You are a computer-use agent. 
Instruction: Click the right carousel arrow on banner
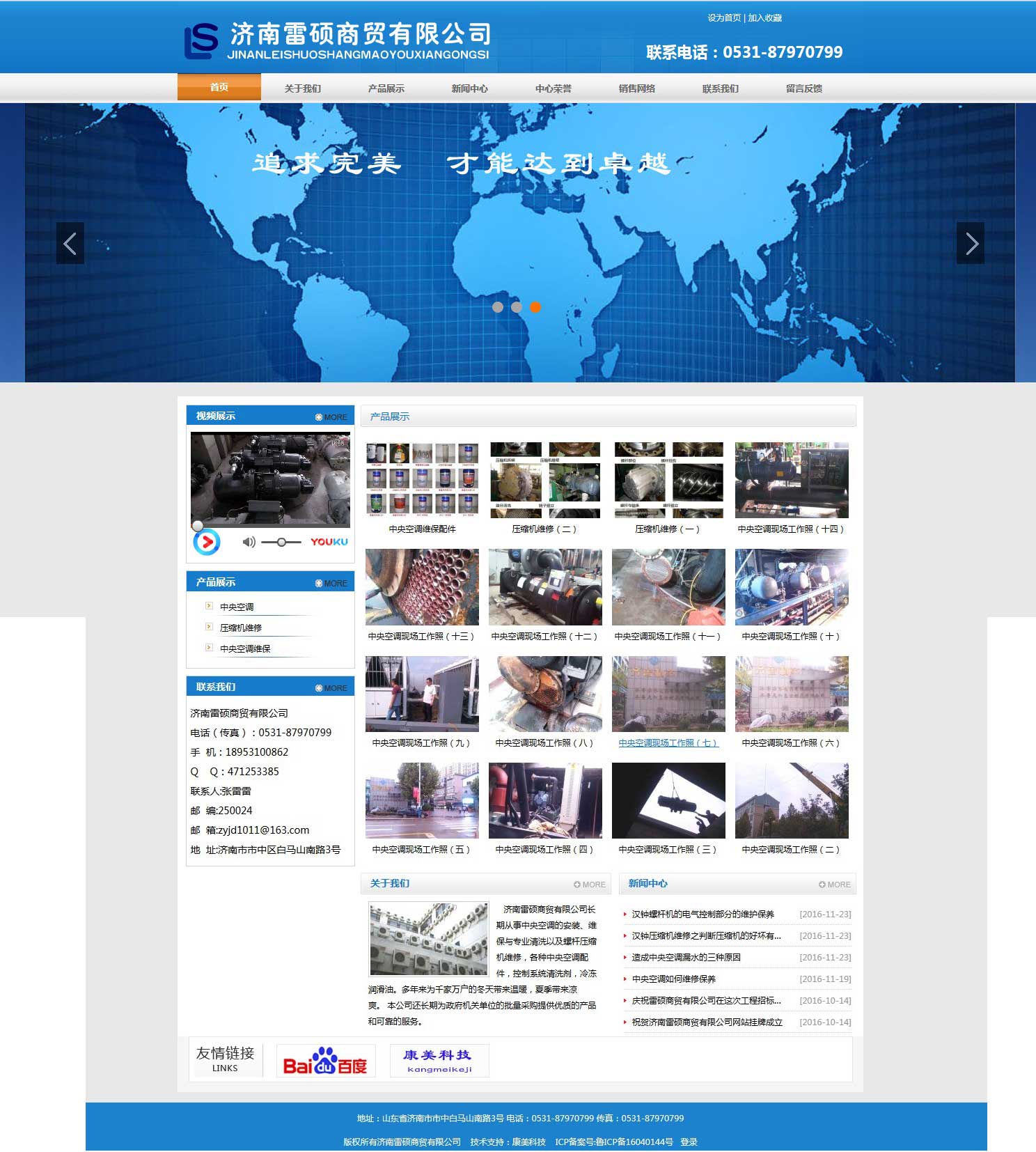click(x=970, y=243)
